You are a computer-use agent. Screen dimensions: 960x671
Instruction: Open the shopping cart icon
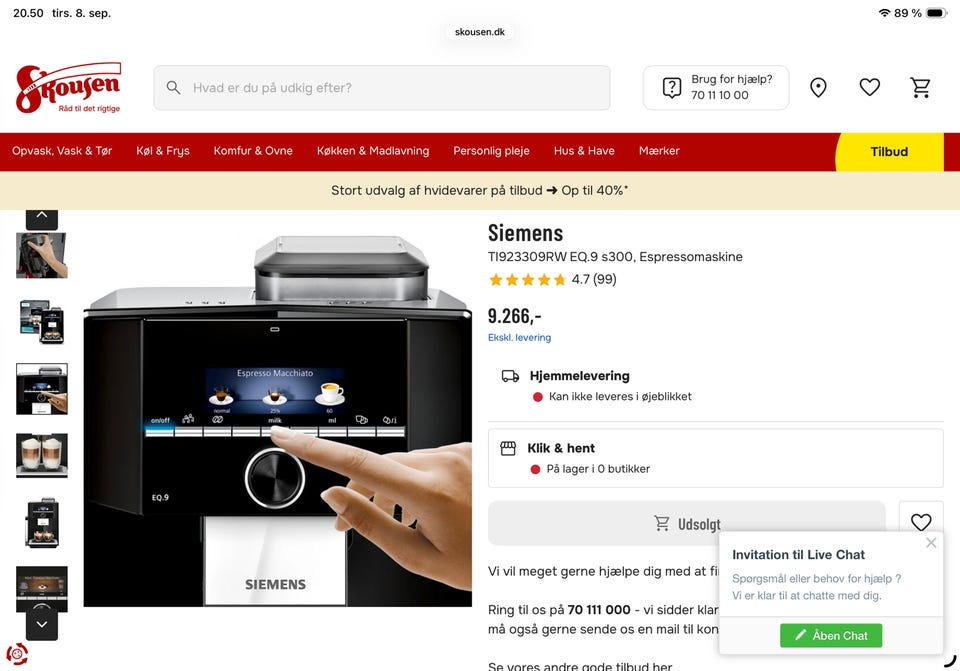click(920, 88)
